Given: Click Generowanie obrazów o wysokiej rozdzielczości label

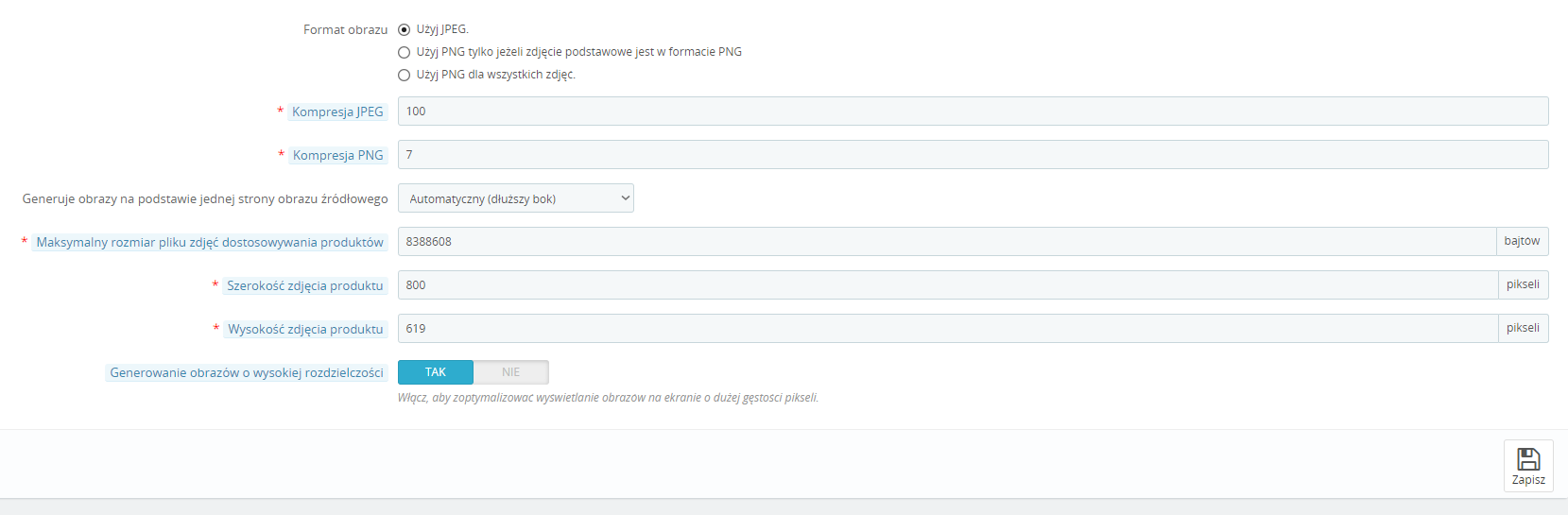Looking at the screenshot, I should (x=247, y=372).
